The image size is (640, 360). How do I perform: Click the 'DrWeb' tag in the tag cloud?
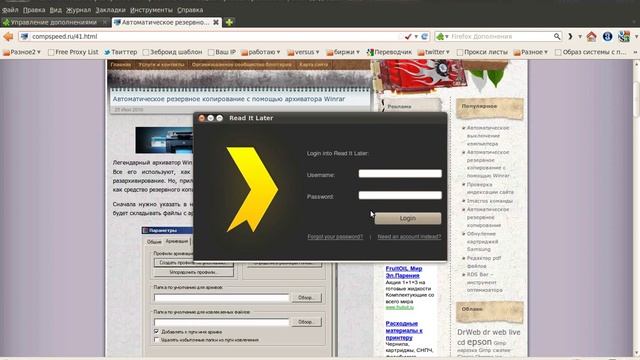click(469, 332)
